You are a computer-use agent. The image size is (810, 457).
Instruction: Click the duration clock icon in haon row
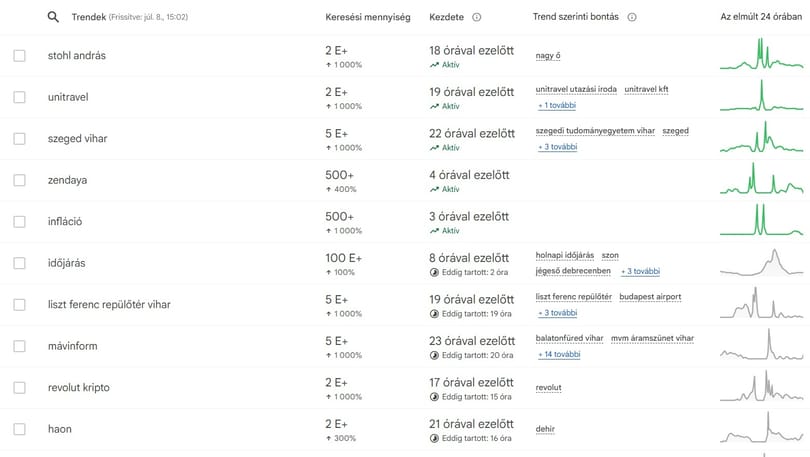tap(434, 438)
